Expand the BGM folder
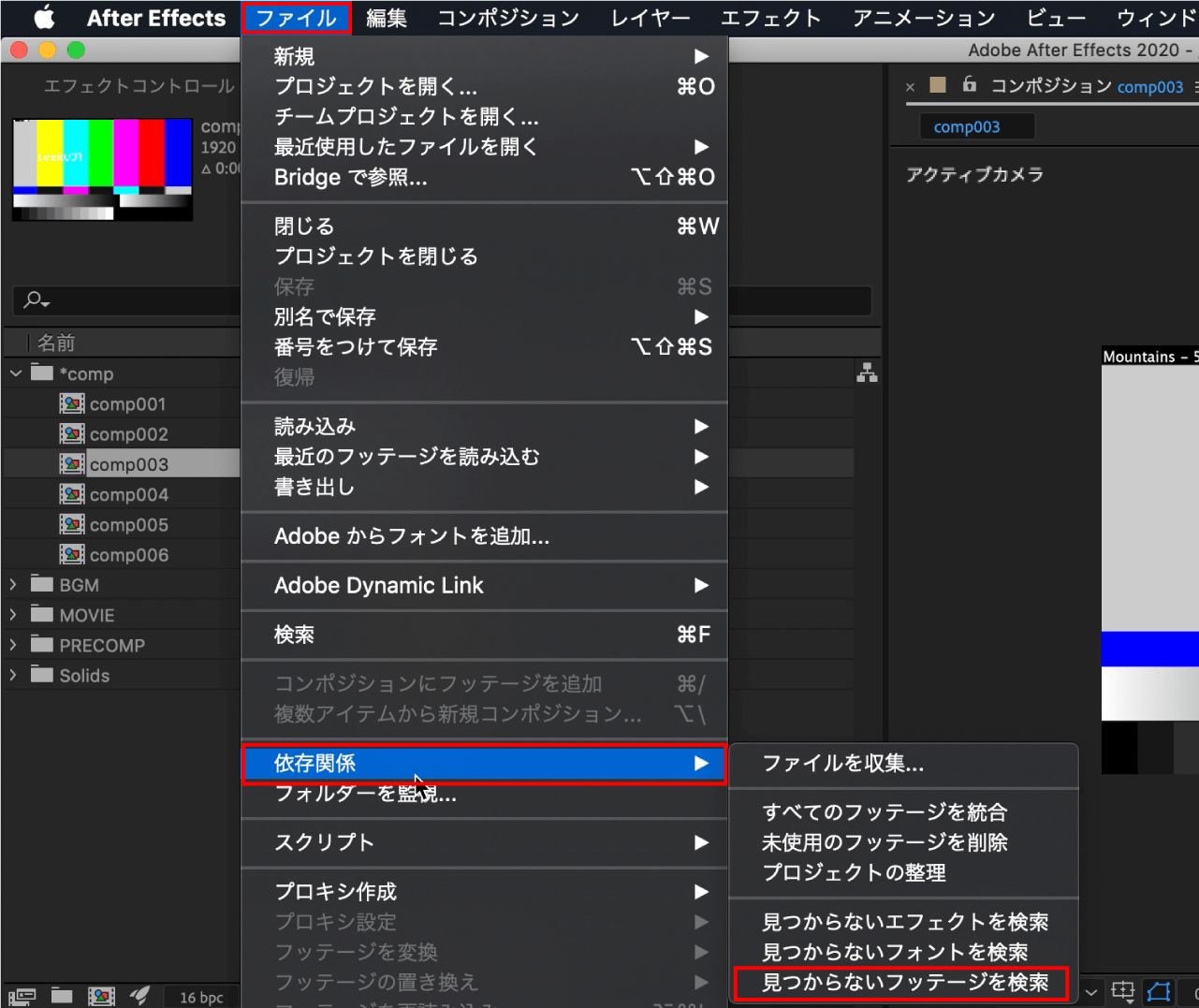1199x1008 pixels. (x=13, y=585)
